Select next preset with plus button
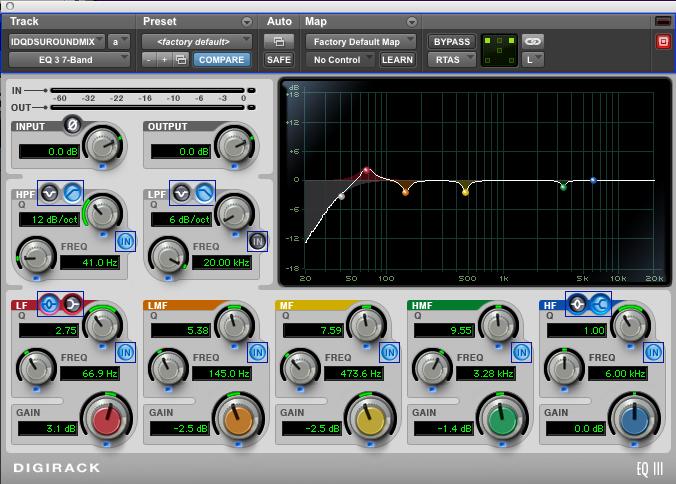The width and height of the screenshot is (676, 484). pos(165,59)
